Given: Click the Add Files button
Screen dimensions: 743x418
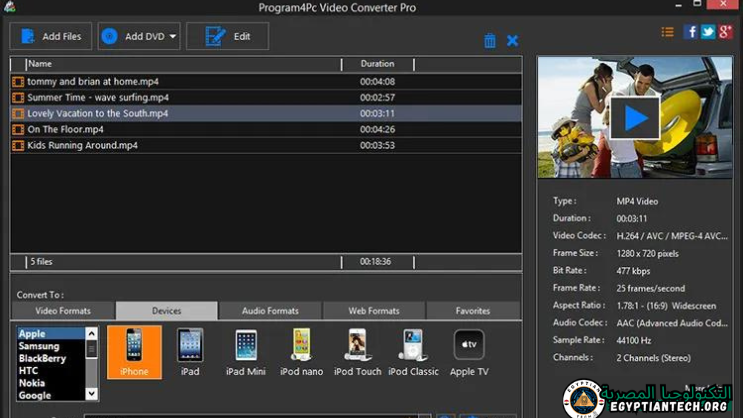Looking at the screenshot, I should (51, 37).
